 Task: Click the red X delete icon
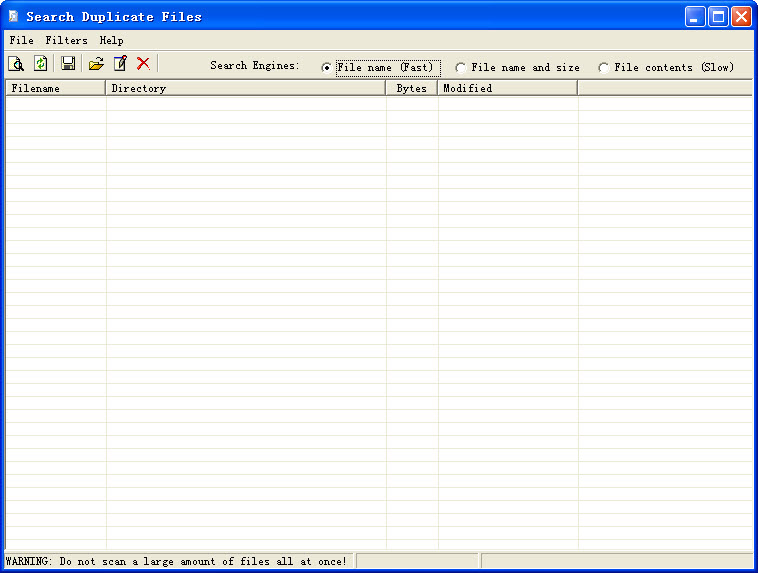143,64
